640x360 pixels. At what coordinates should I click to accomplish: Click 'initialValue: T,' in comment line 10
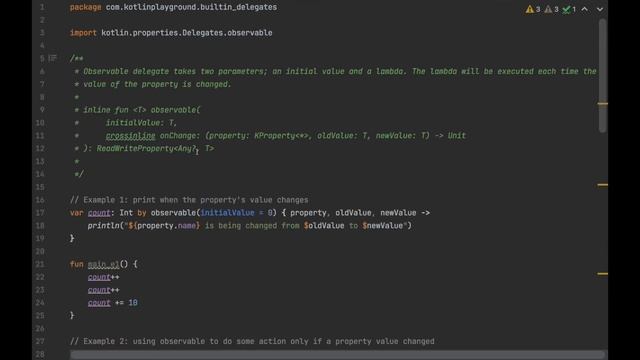[141, 123]
